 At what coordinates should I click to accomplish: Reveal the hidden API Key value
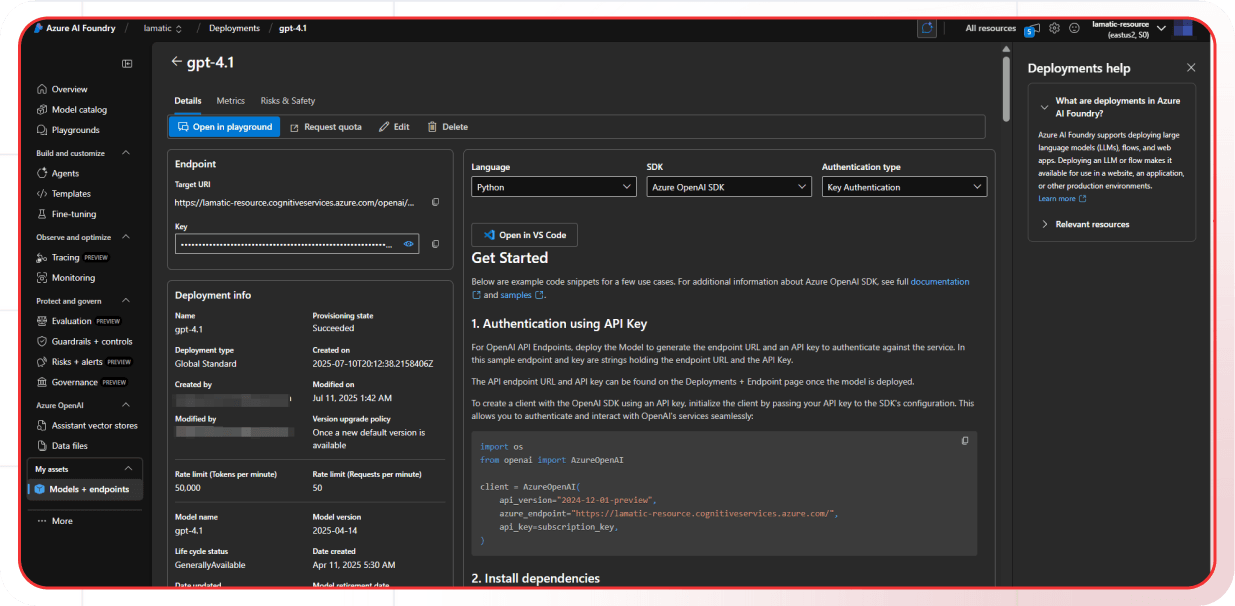point(408,243)
